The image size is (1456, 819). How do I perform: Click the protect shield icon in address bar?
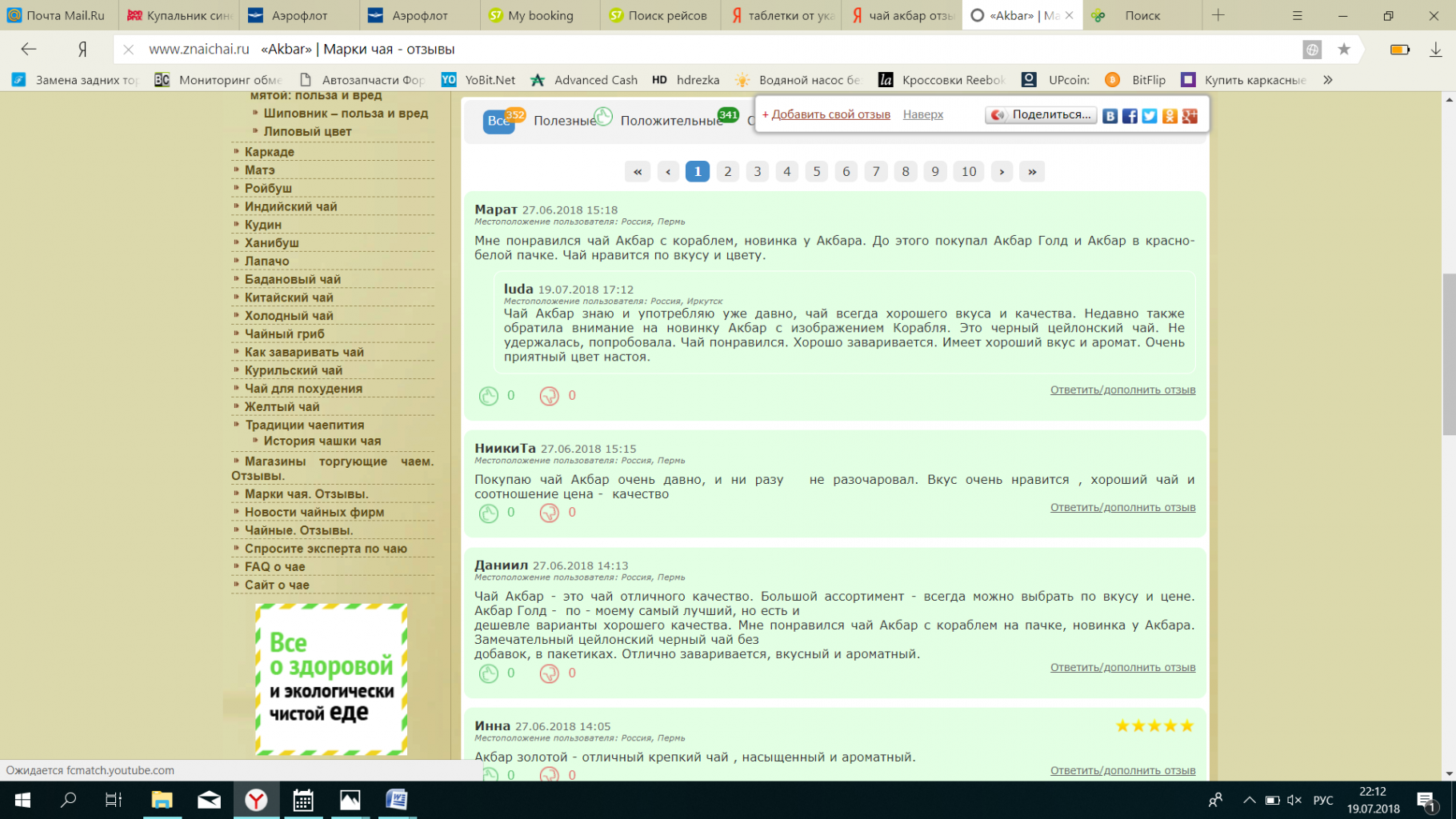[1312, 50]
